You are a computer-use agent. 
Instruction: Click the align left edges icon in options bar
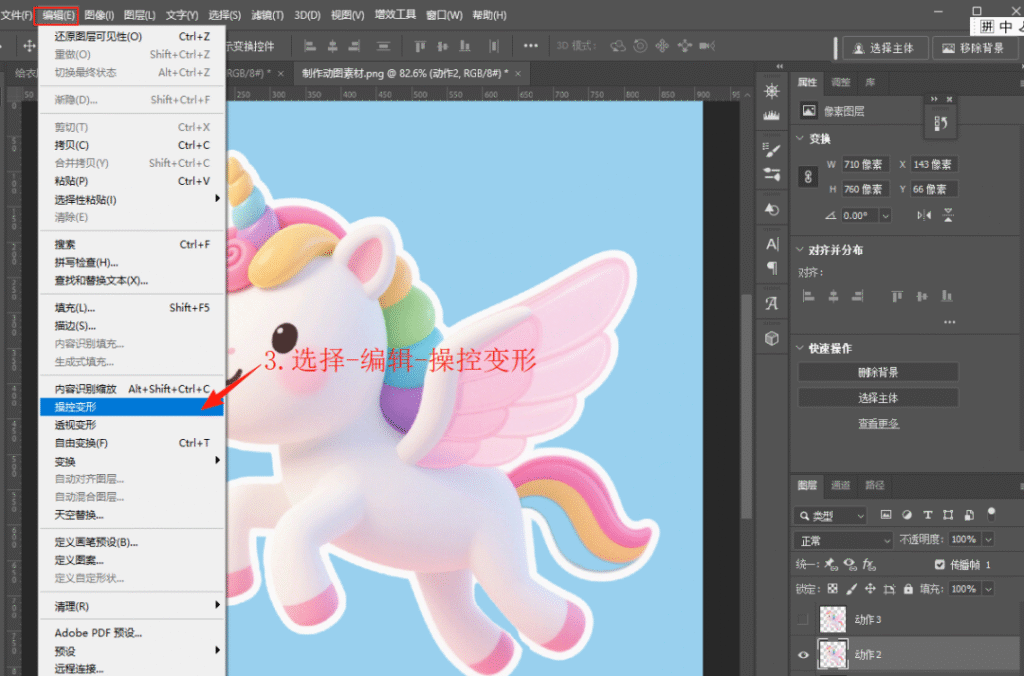coord(310,46)
